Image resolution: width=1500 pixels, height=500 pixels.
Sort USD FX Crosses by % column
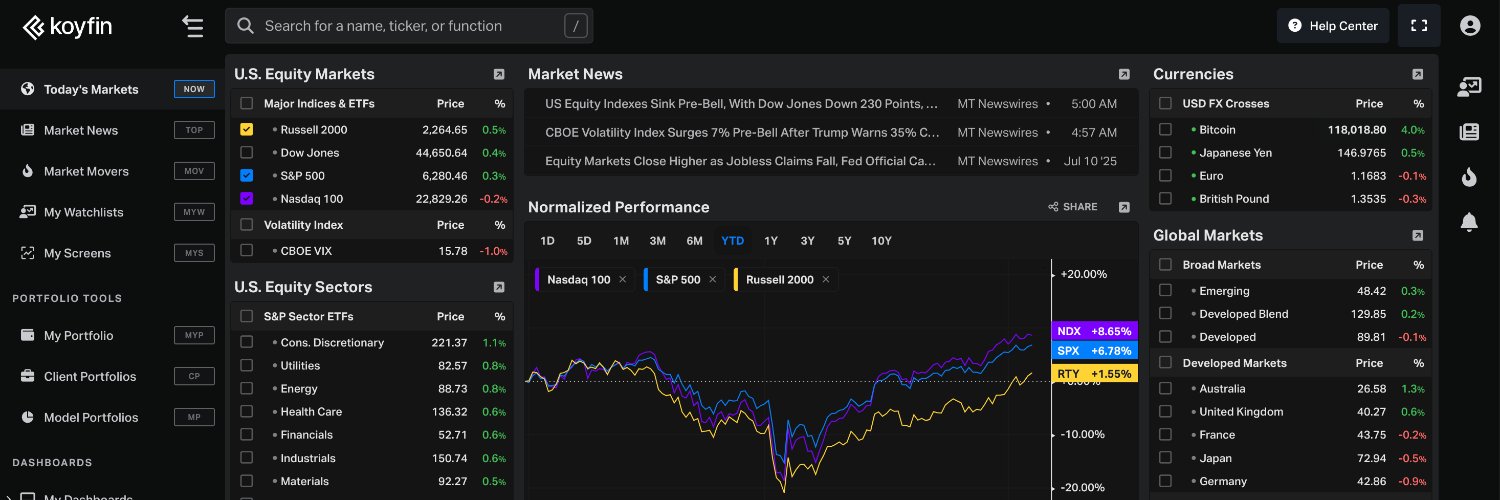[x=1418, y=103]
